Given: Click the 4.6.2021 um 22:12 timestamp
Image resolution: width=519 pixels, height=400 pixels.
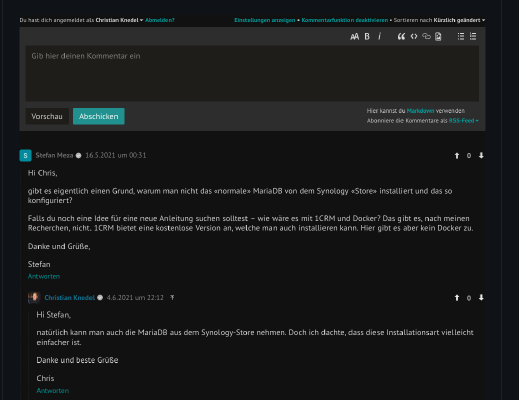Looking at the screenshot, I should pos(135,298).
